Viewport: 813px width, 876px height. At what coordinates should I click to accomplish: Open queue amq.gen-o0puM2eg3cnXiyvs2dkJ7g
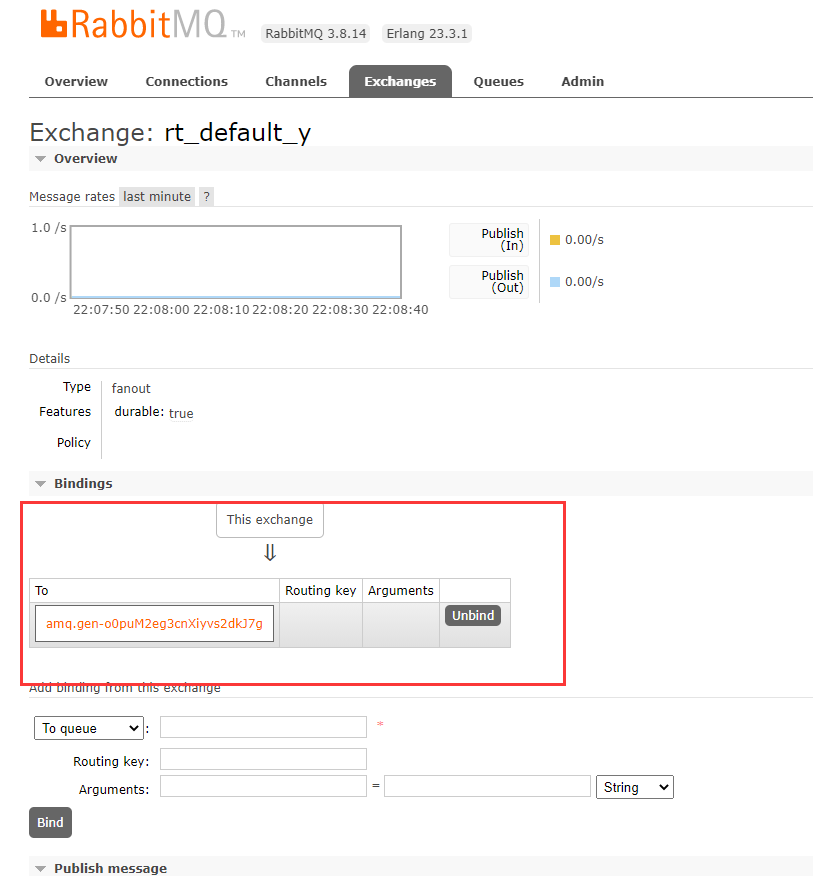154,623
